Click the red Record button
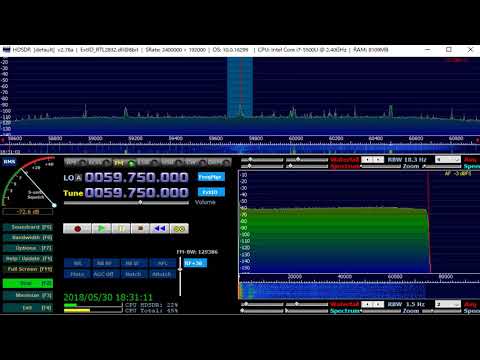Viewport: 480px width, 360px height. pos(77,229)
